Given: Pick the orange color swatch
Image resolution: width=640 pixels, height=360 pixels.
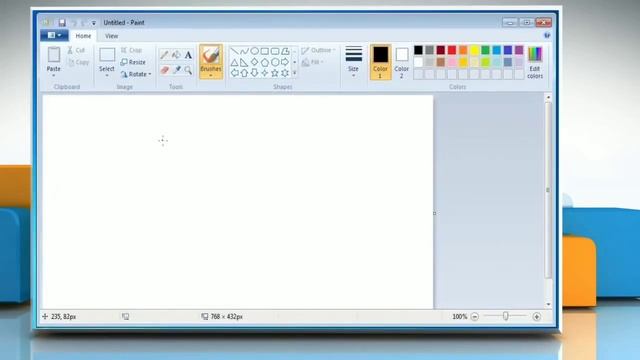Looking at the screenshot, I should 463,50.
